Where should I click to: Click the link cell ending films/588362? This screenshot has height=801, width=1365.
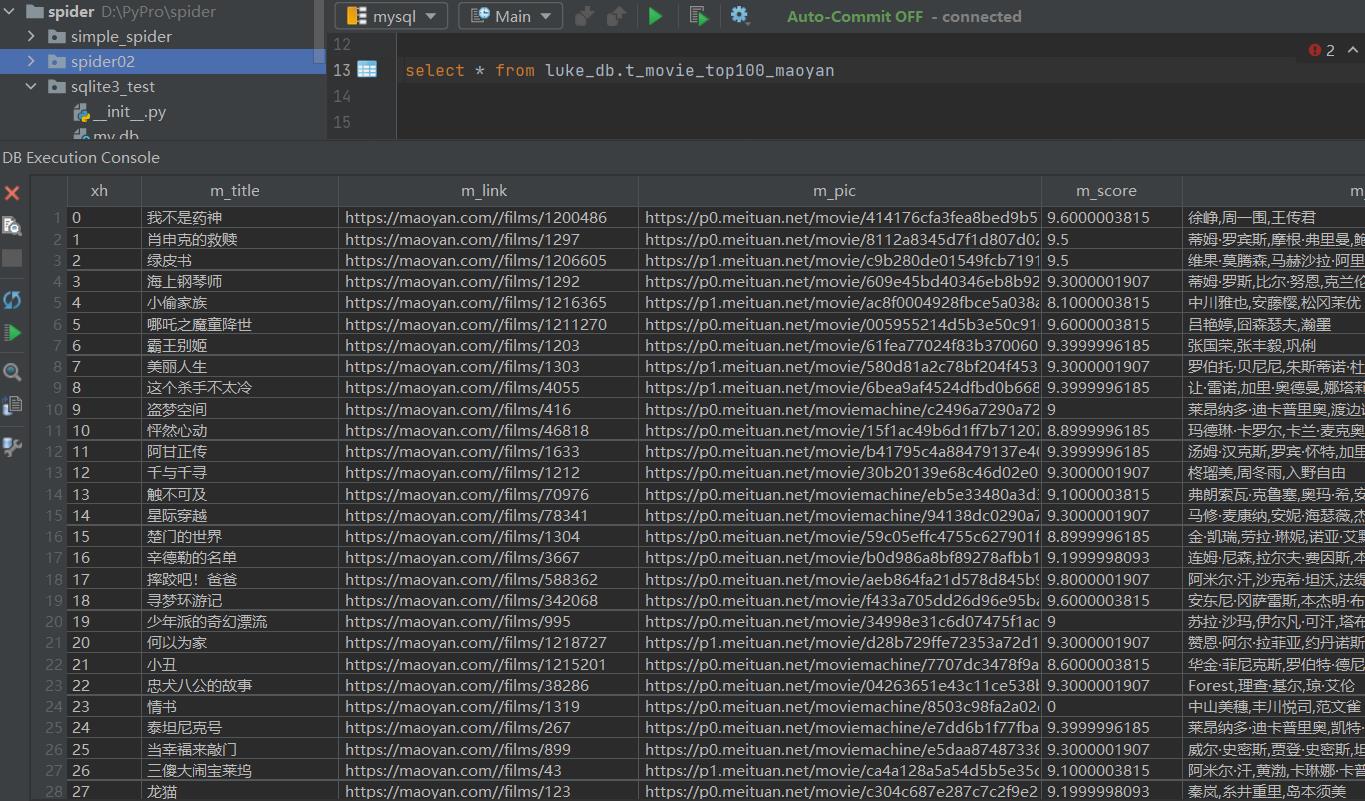pyautogui.click(x=488, y=579)
